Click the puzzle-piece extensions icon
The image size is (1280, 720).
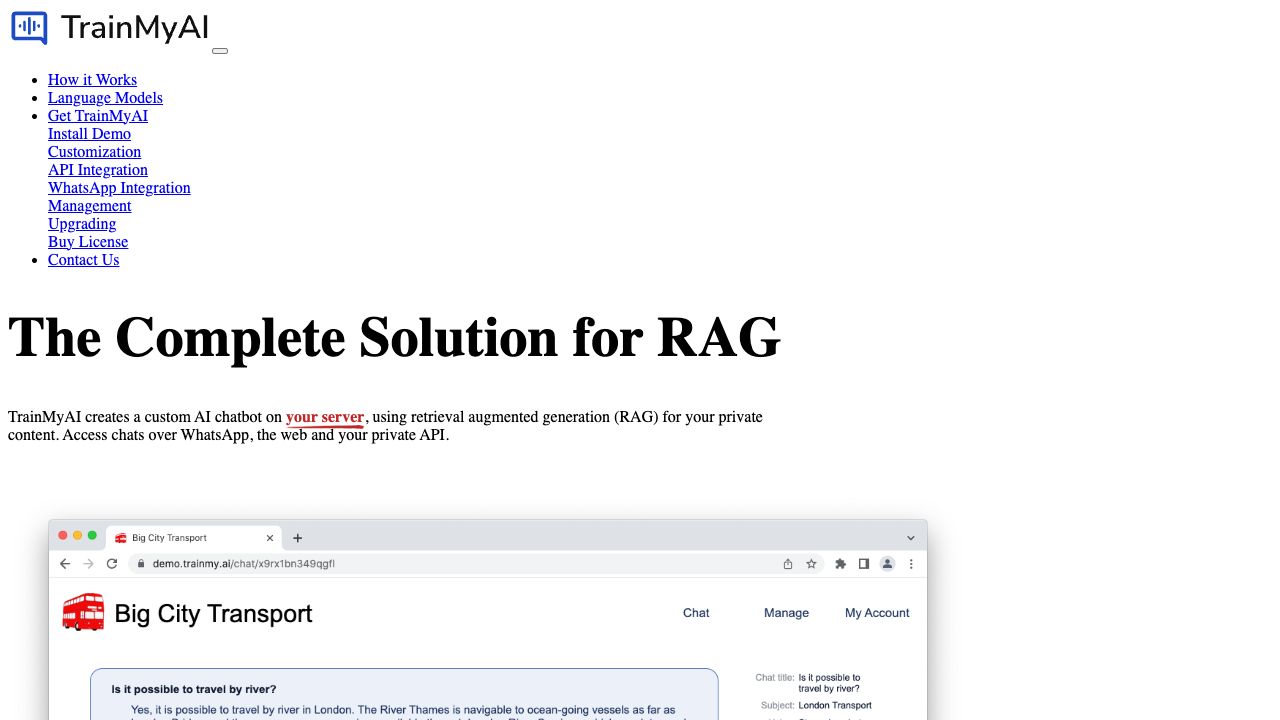(x=840, y=564)
